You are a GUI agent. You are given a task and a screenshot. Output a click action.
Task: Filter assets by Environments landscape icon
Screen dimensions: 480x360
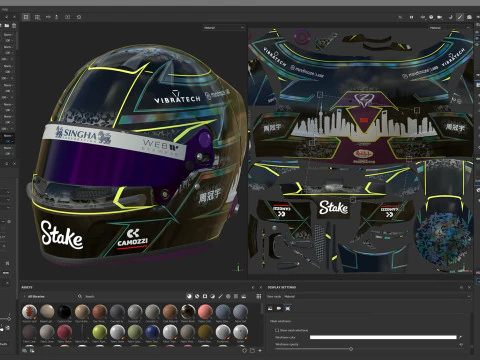[x=244, y=296]
